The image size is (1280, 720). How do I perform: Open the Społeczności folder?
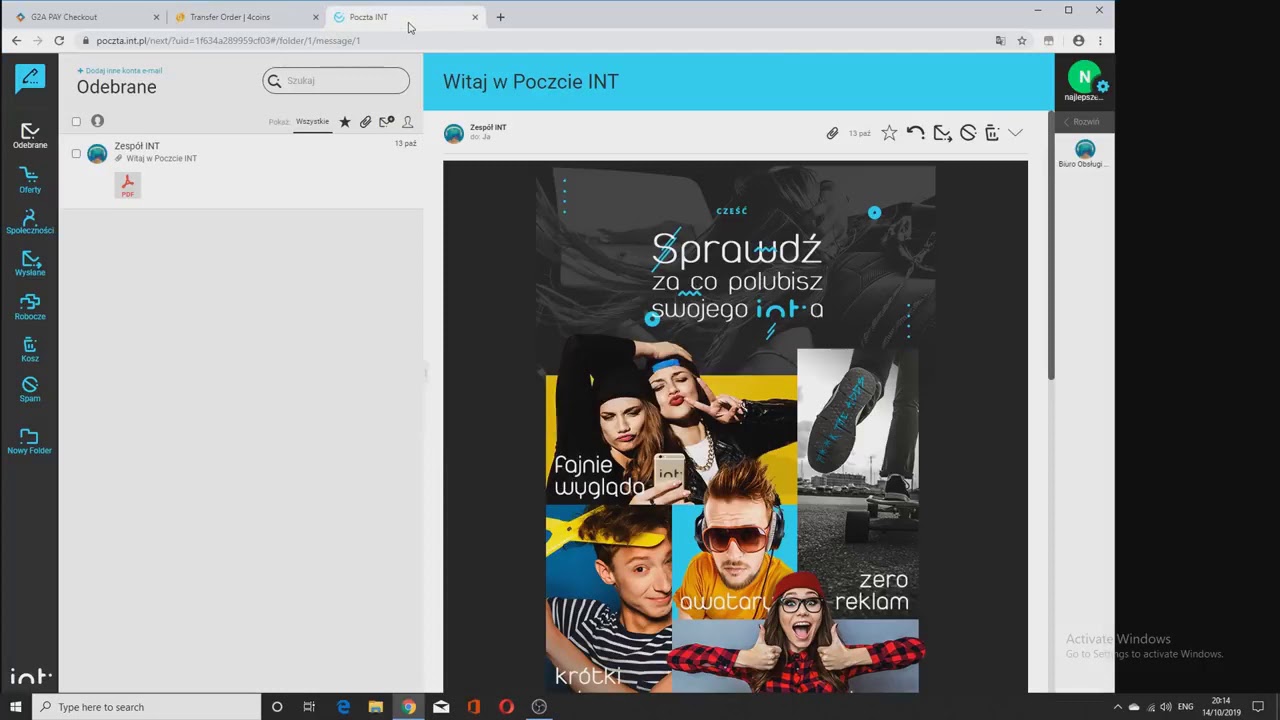click(30, 222)
